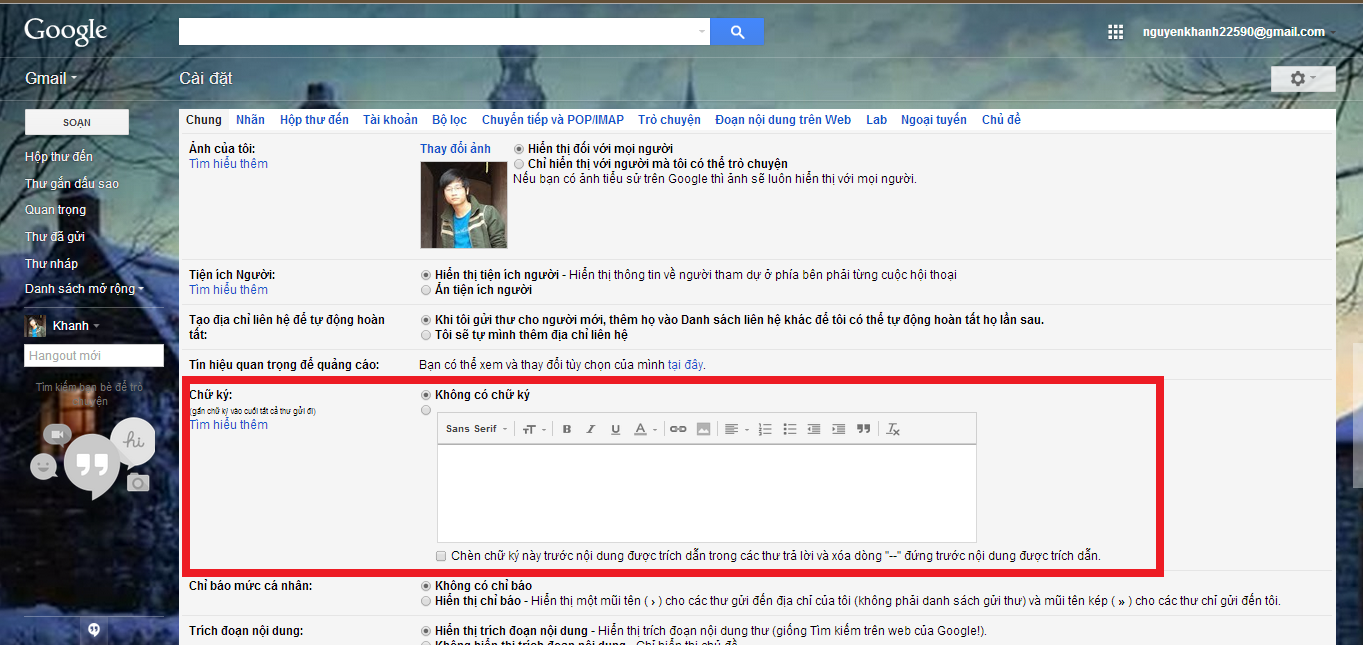
Task: Check 'Chèn chữ ký này trước nội dung' box
Action: click(441, 555)
